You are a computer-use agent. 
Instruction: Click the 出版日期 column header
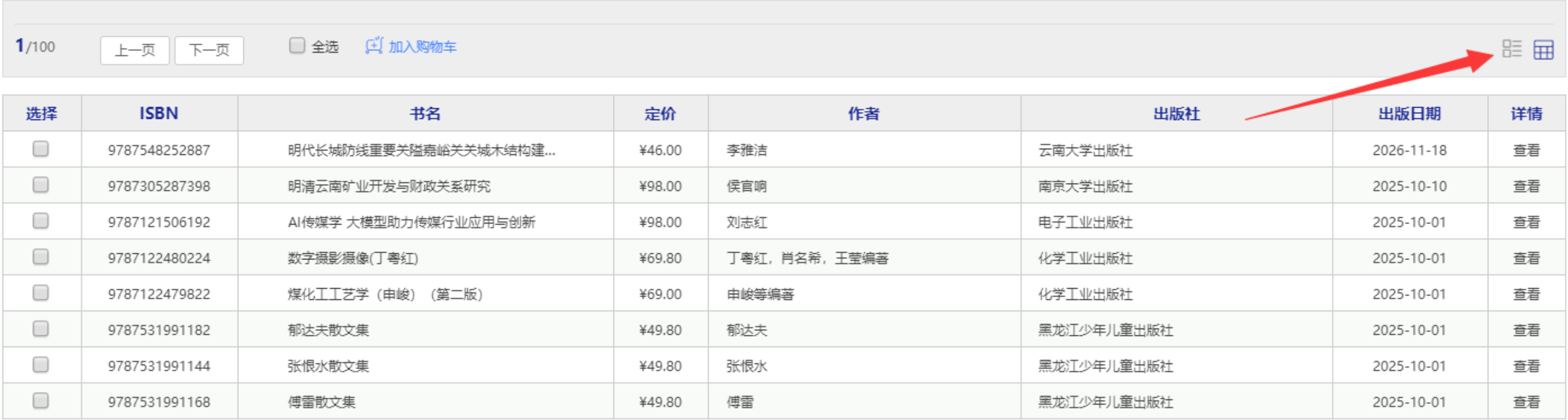click(x=1409, y=113)
